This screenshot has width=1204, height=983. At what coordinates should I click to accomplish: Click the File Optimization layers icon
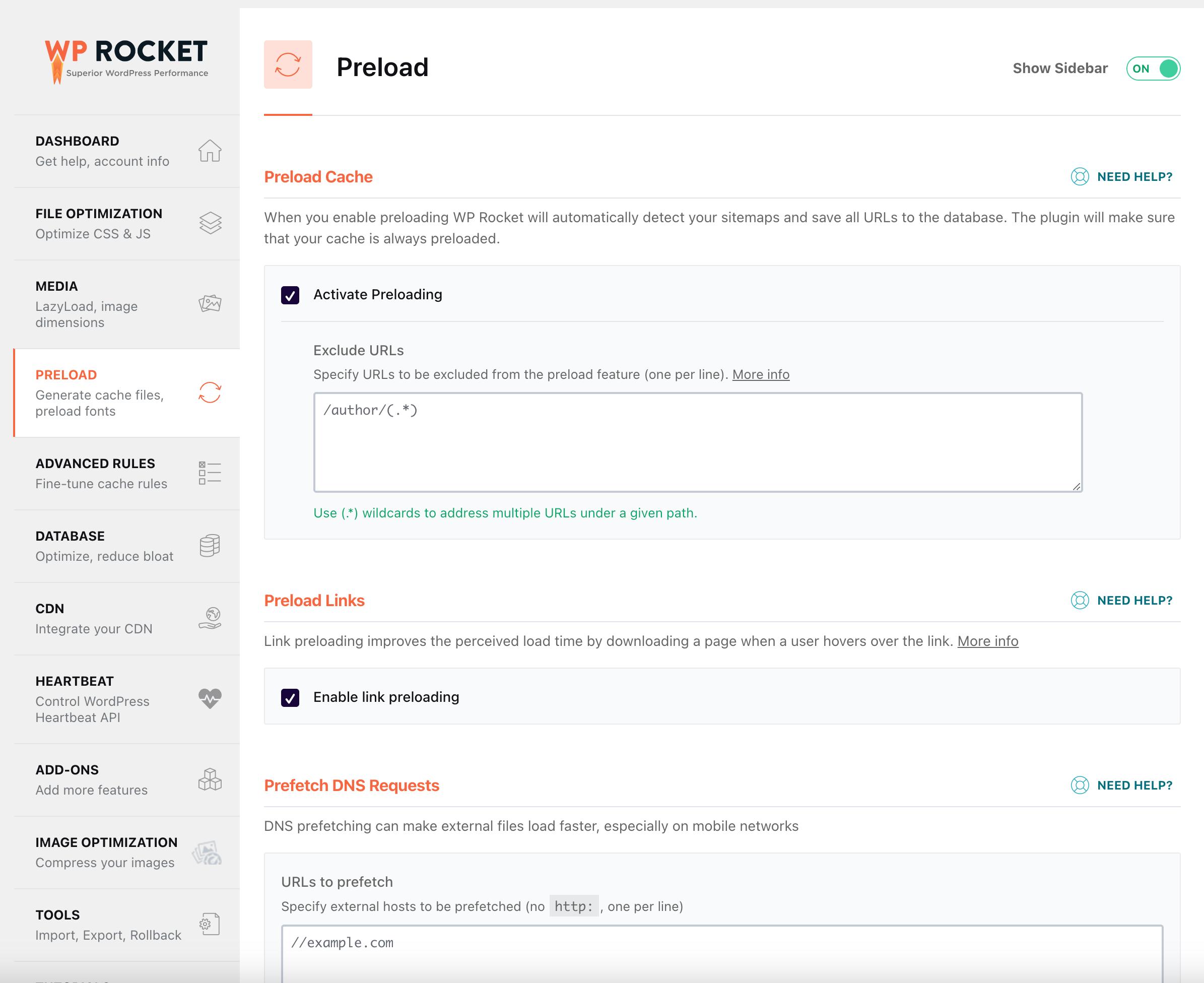[x=210, y=223]
